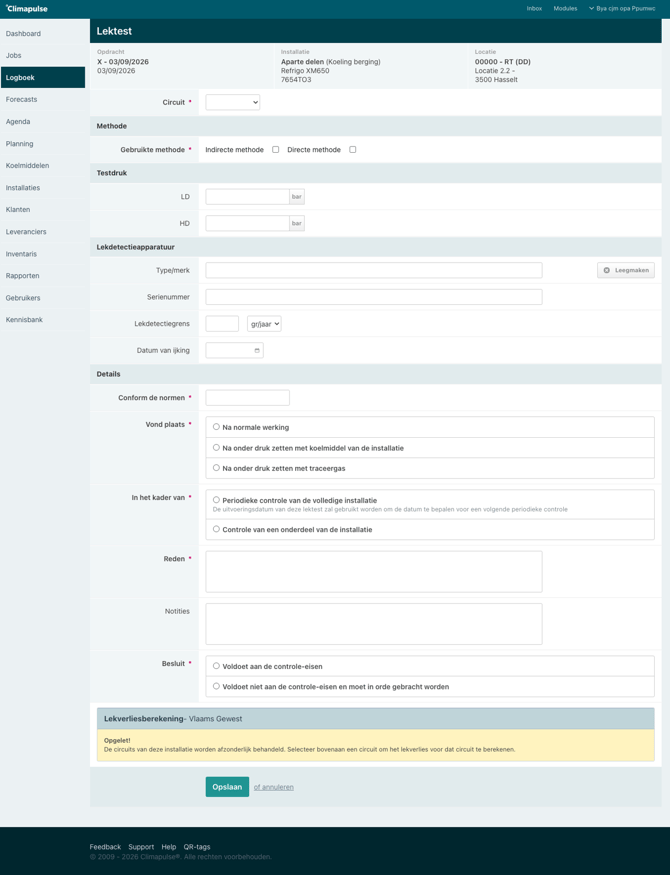
Task: Select Voldoet niet aan de controle-eisen option
Action: click(x=216, y=686)
